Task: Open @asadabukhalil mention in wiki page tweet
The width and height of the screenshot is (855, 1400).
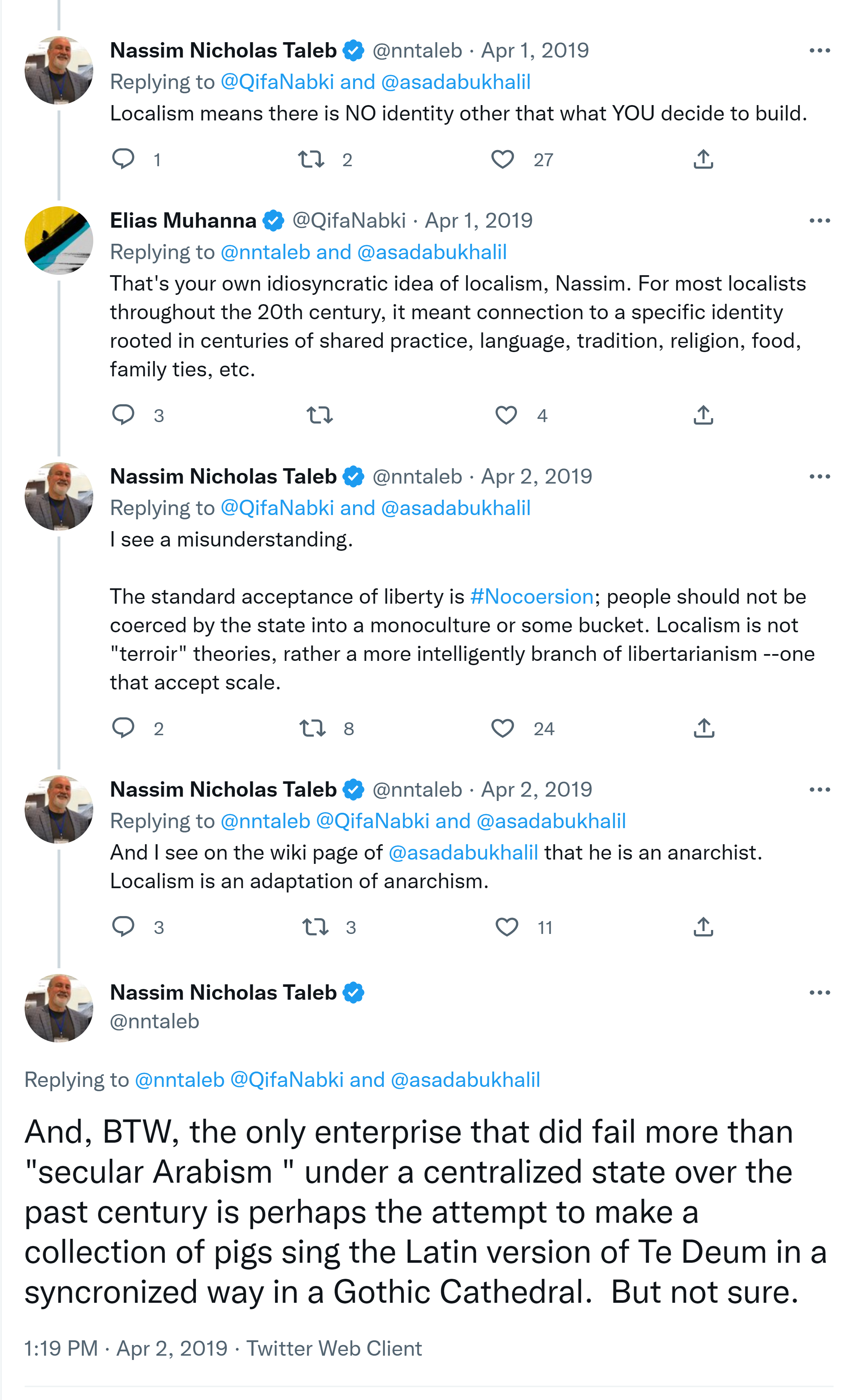Action: pos(463,852)
